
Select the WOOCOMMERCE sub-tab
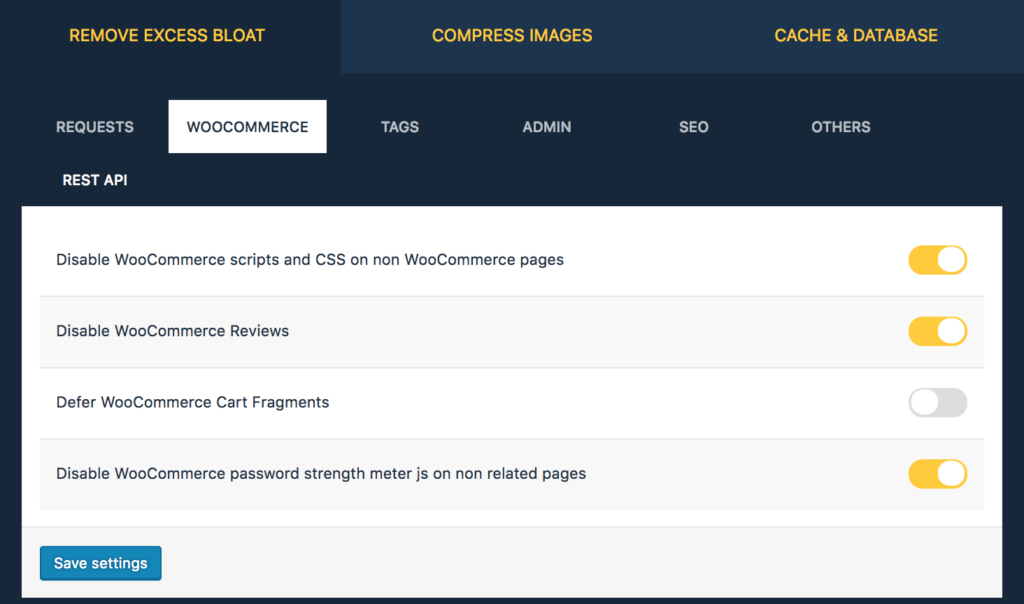click(x=247, y=127)
